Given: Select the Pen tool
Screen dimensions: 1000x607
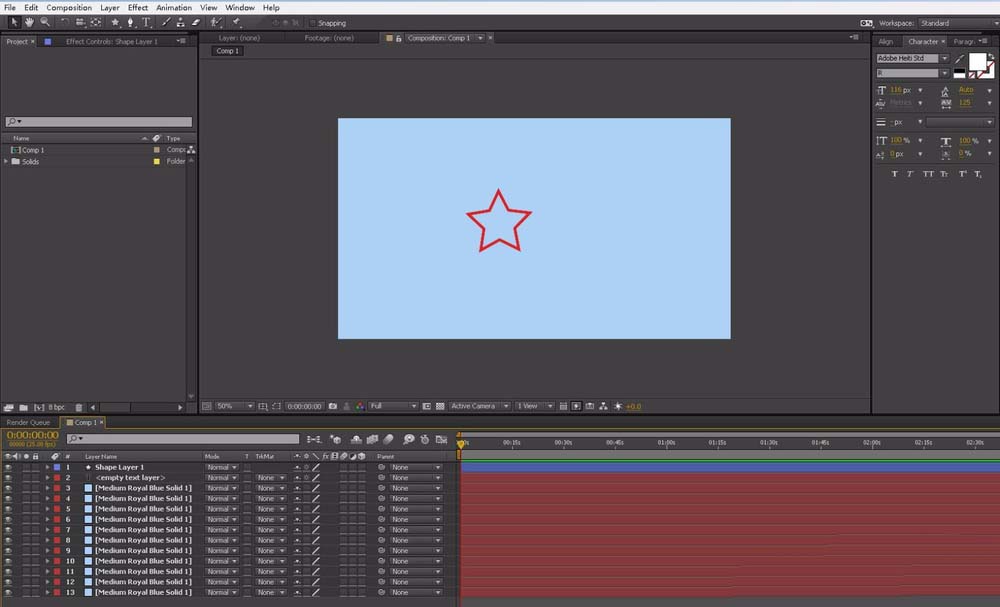Looking at the screenshot, I should (131, 22).
